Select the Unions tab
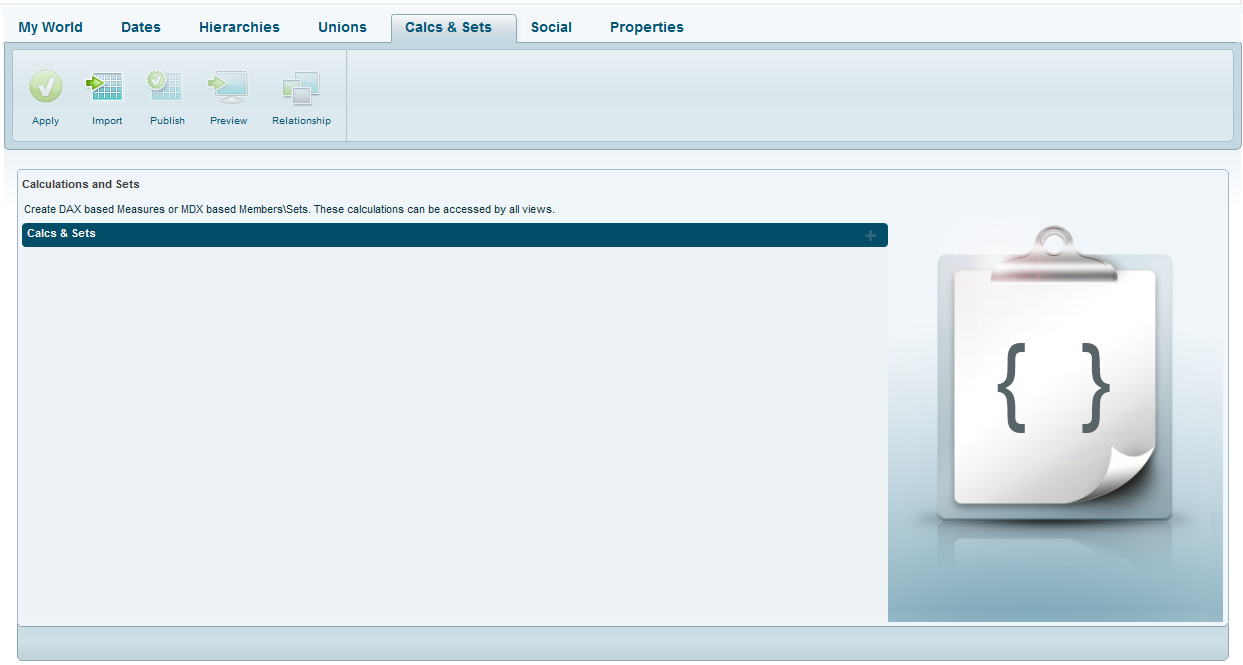1243x665 pixels. coord(342,27)
